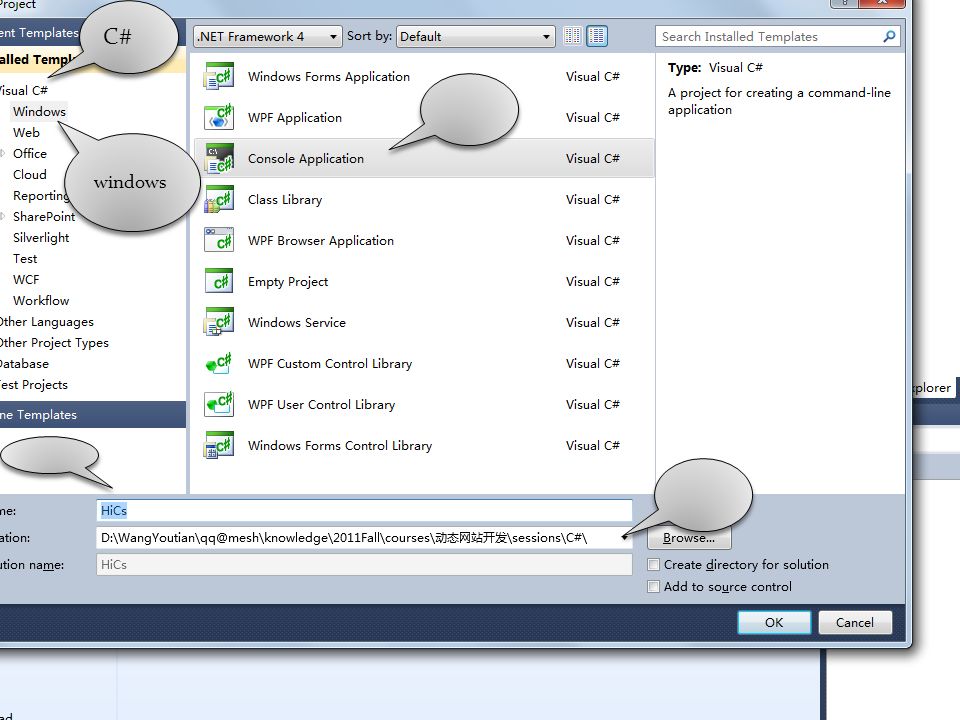Screen dimensions: 960x720
Task: Click the WPF Browser Application template icon
Action: [219, 240]
